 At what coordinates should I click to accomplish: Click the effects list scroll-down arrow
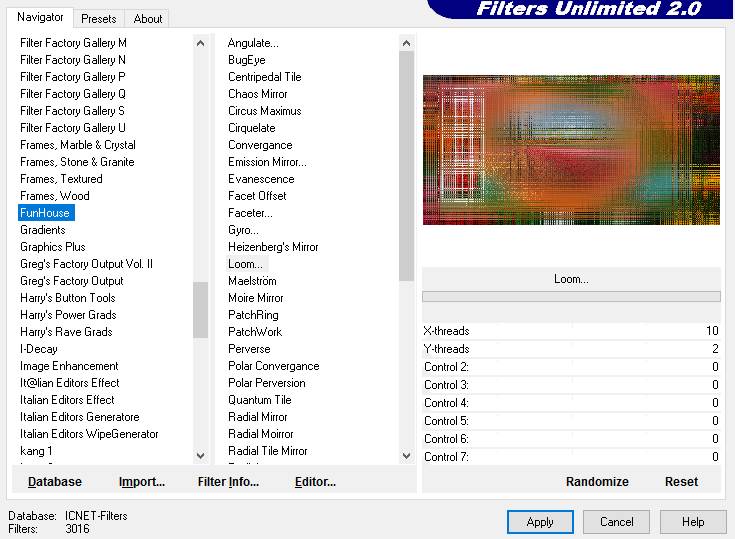click(x=406, y=456)
